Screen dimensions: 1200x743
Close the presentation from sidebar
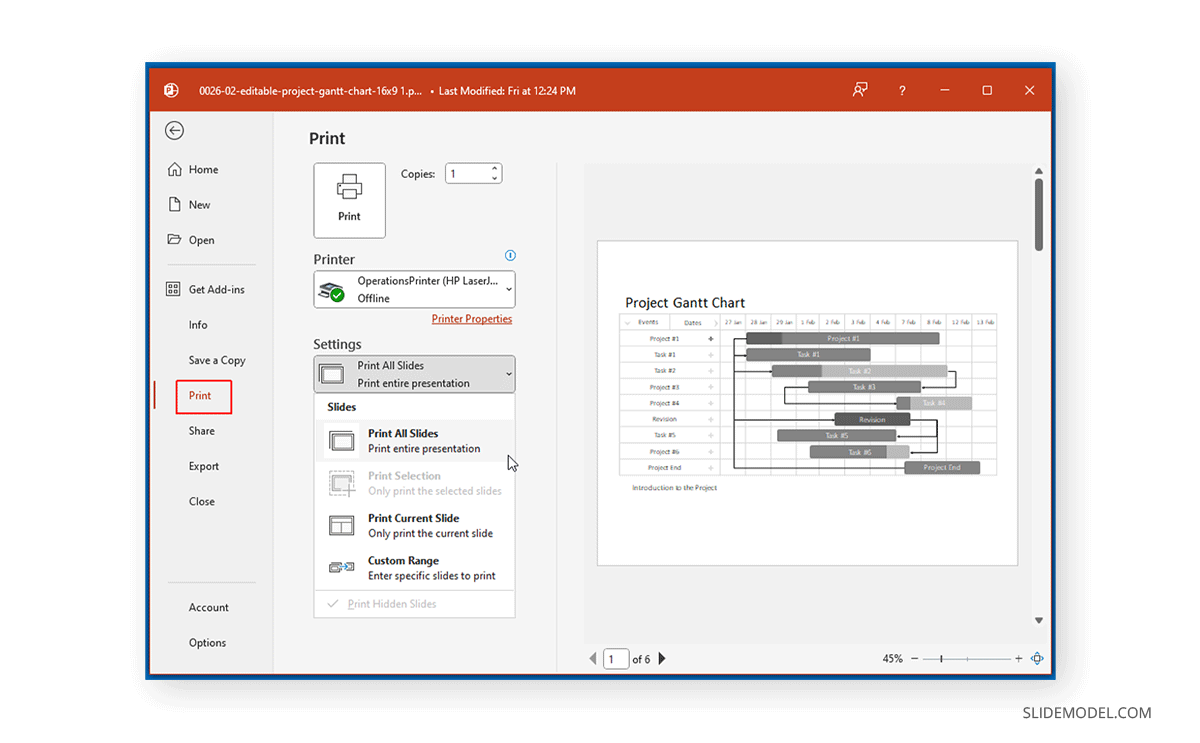point(202,502)
